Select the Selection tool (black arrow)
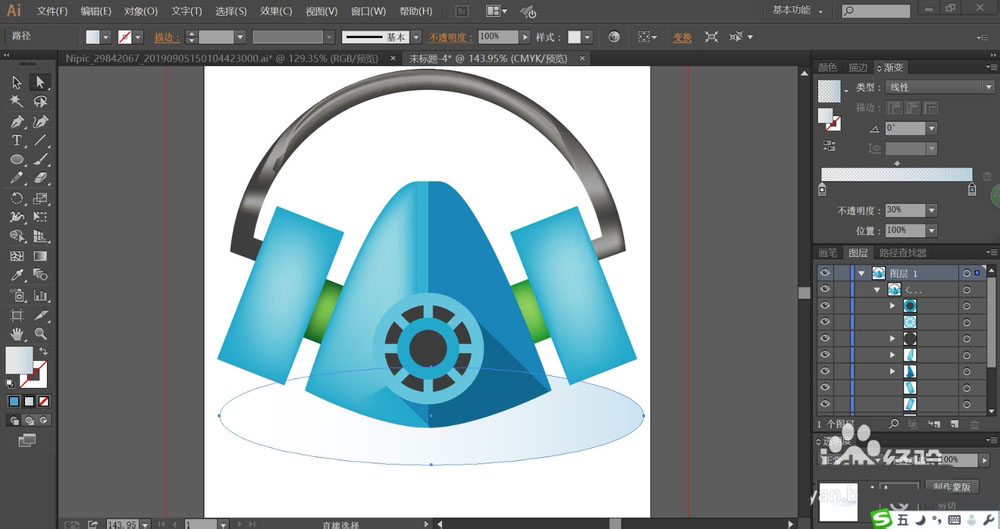1000x529 pixels. coord(17,82)
